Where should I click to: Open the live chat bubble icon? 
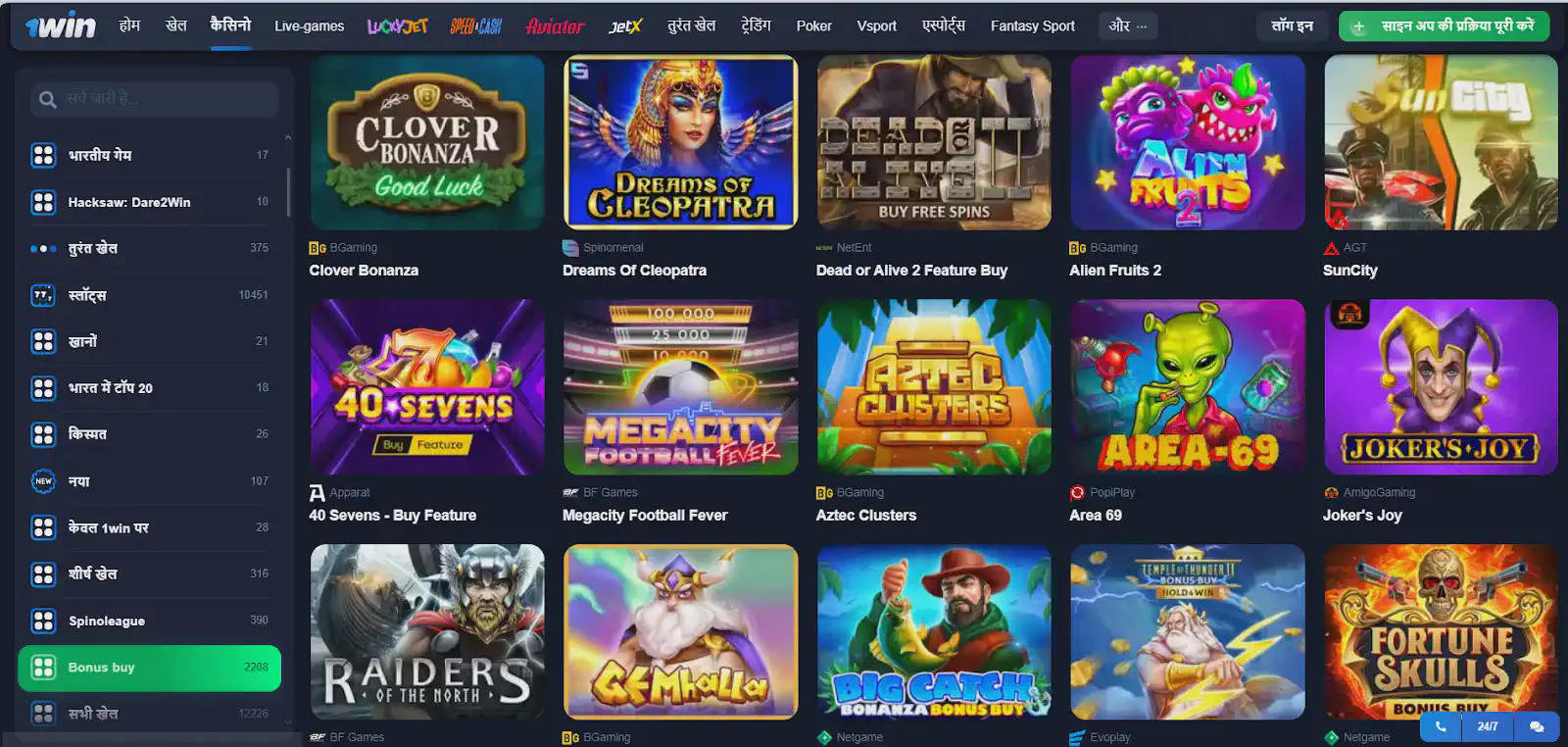coord(1537,726)
